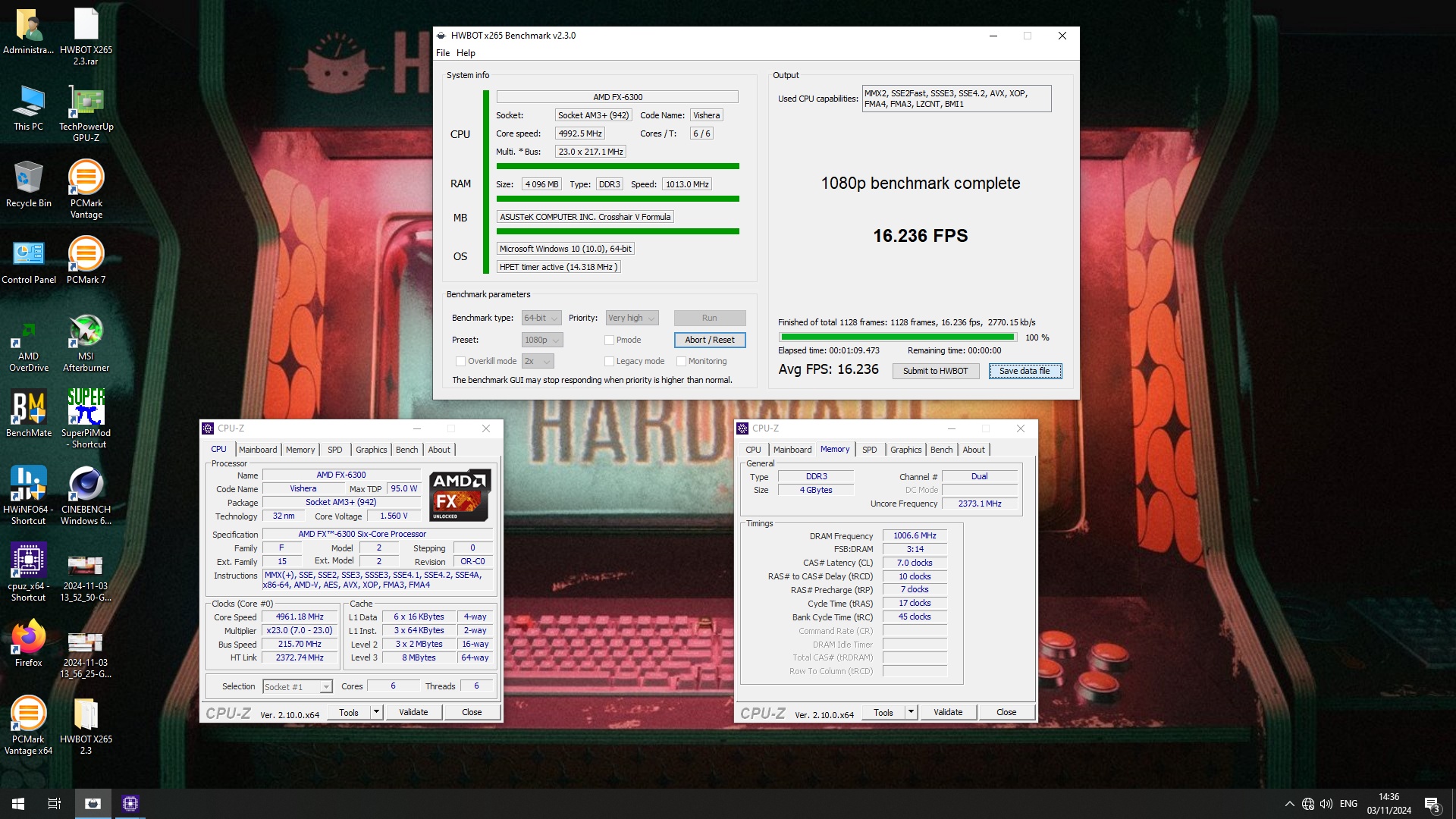
Task: Open File menu in HWBOT x265
Action: pyautogui.click(x=443, y=53)
